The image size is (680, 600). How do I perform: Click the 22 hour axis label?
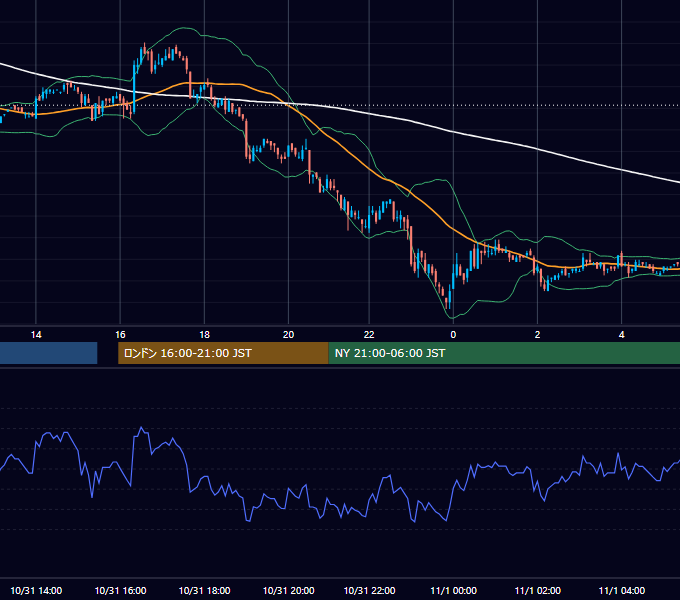tap(369, 335)
